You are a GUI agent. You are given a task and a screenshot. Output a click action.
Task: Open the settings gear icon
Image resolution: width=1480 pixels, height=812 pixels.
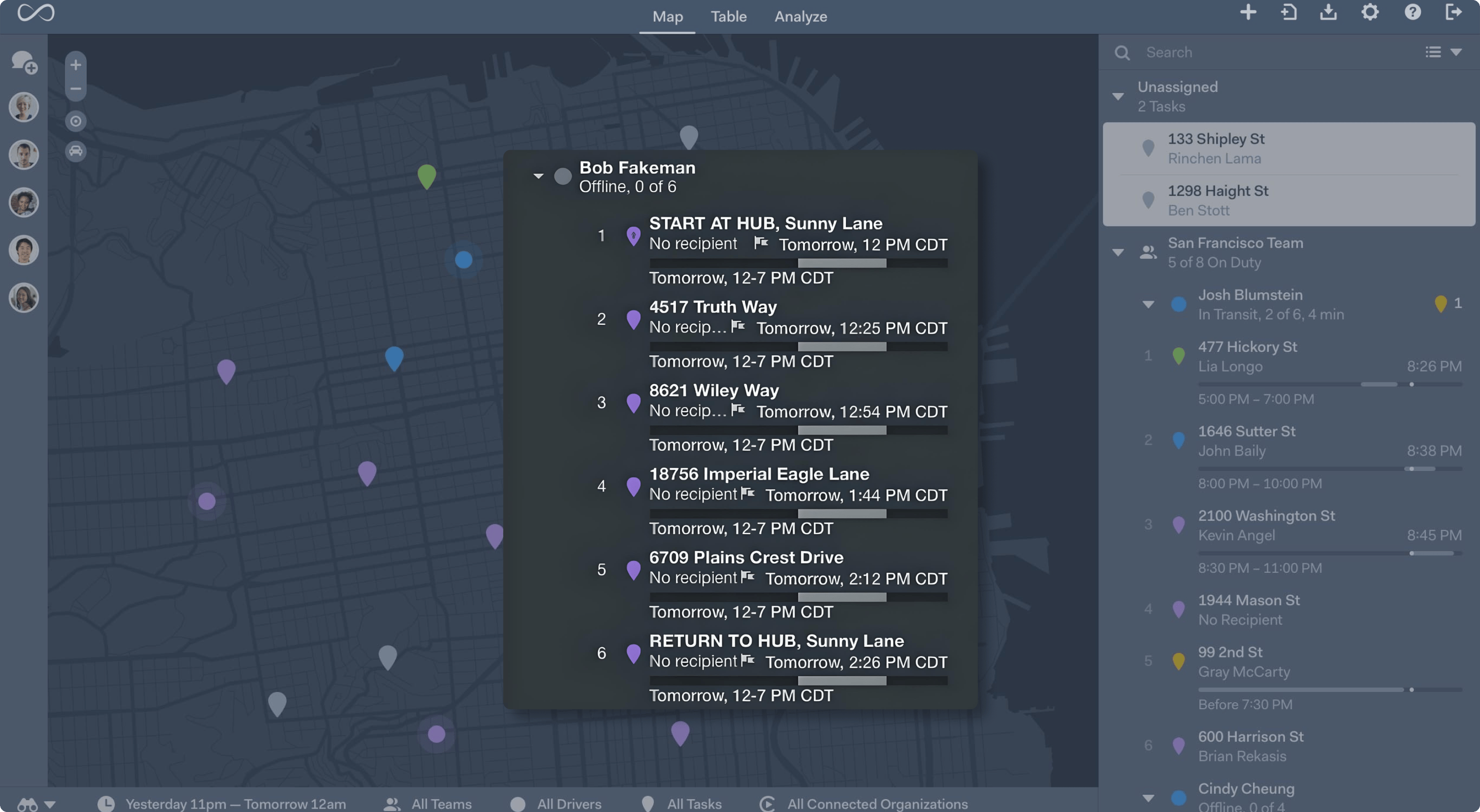tap(1370, 12)
